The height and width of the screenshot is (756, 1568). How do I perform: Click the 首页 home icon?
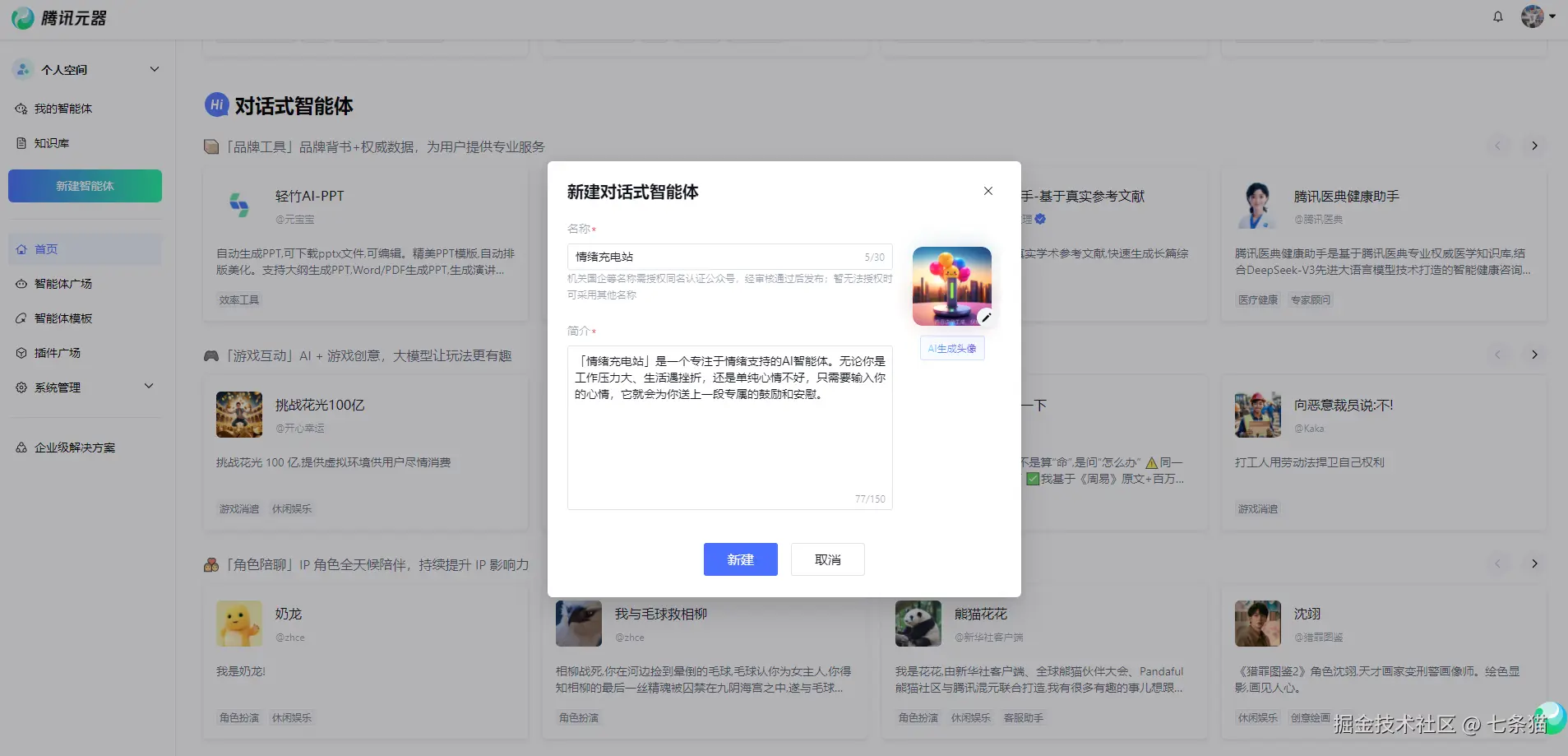tap(21, 248)
